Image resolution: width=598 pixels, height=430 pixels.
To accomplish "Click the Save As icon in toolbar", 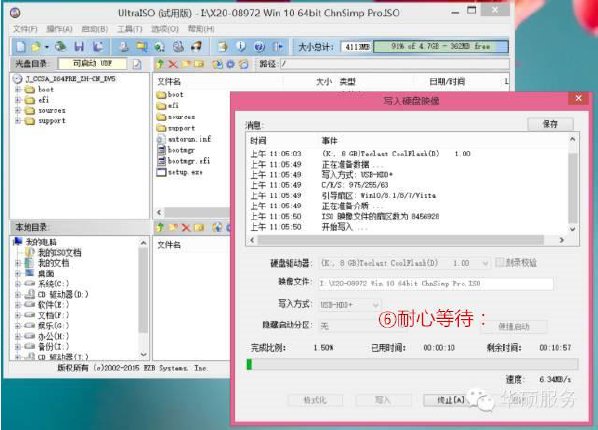I will [x=98, y=47].
